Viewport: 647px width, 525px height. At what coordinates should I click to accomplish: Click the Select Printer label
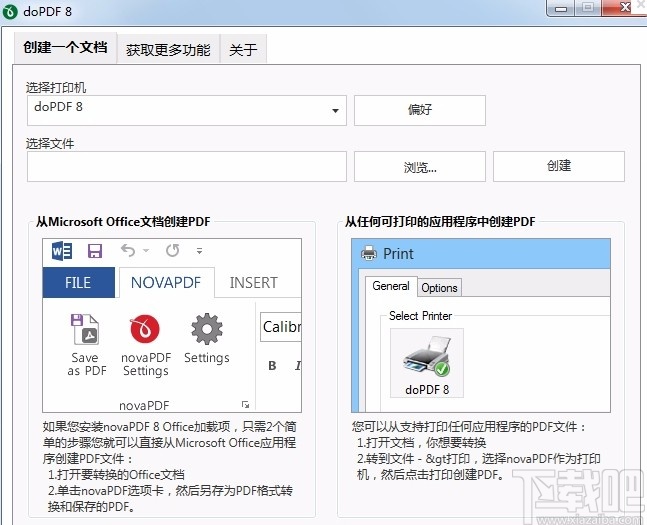[x=420, y=316]
